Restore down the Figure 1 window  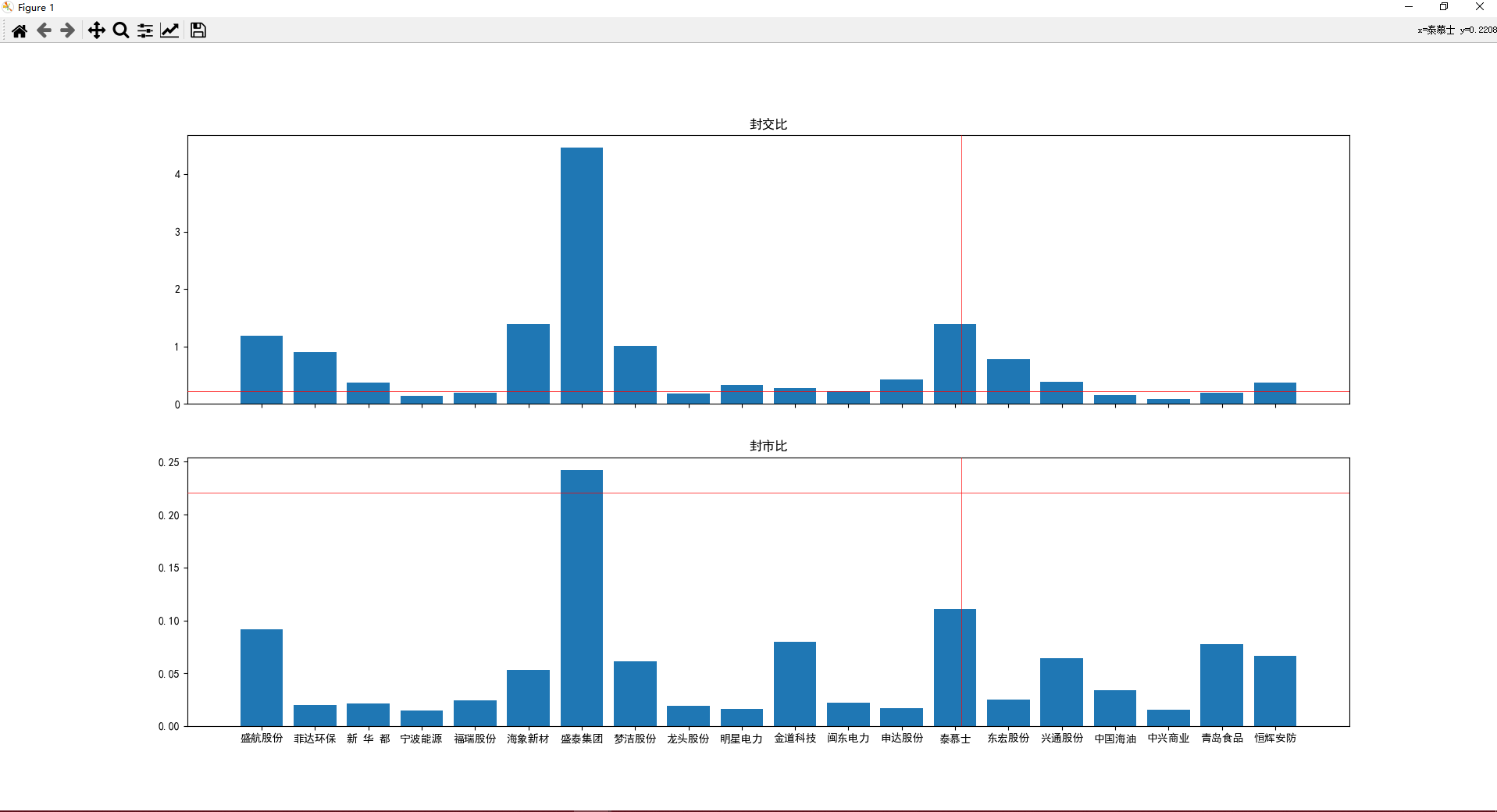(x=1444, y=7)
